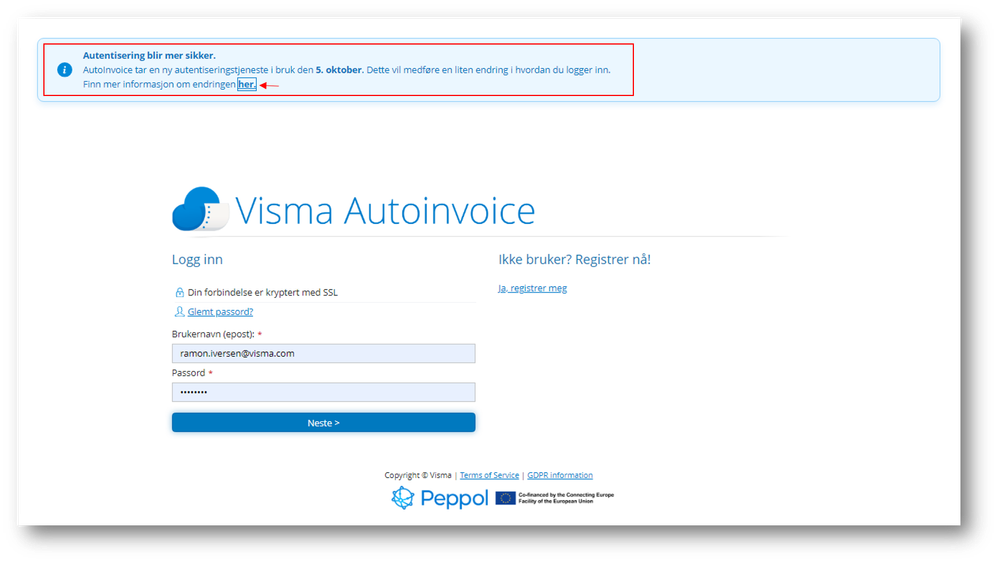
Task: Focus the Brukernavn (epost) input field
Action: [323, 354]
